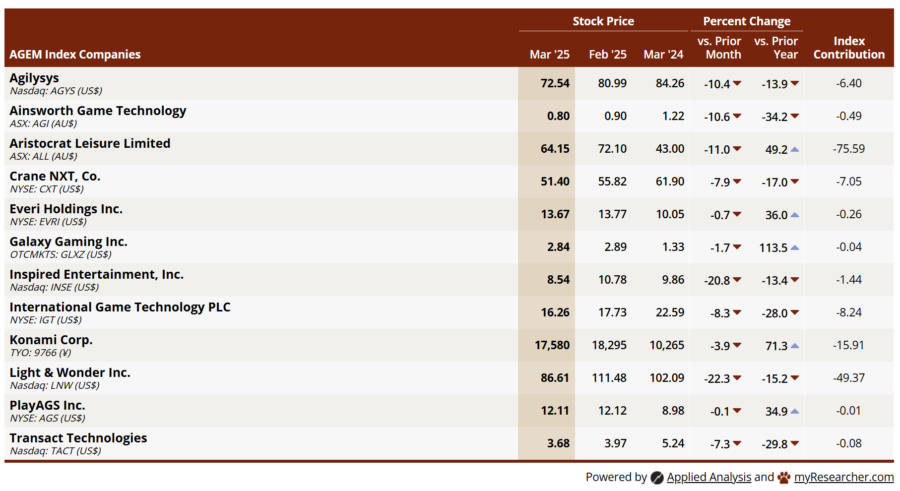Select Everi's Feb '25 price 13.77
This screenshot has width=900, height=491.
(612, 215)
